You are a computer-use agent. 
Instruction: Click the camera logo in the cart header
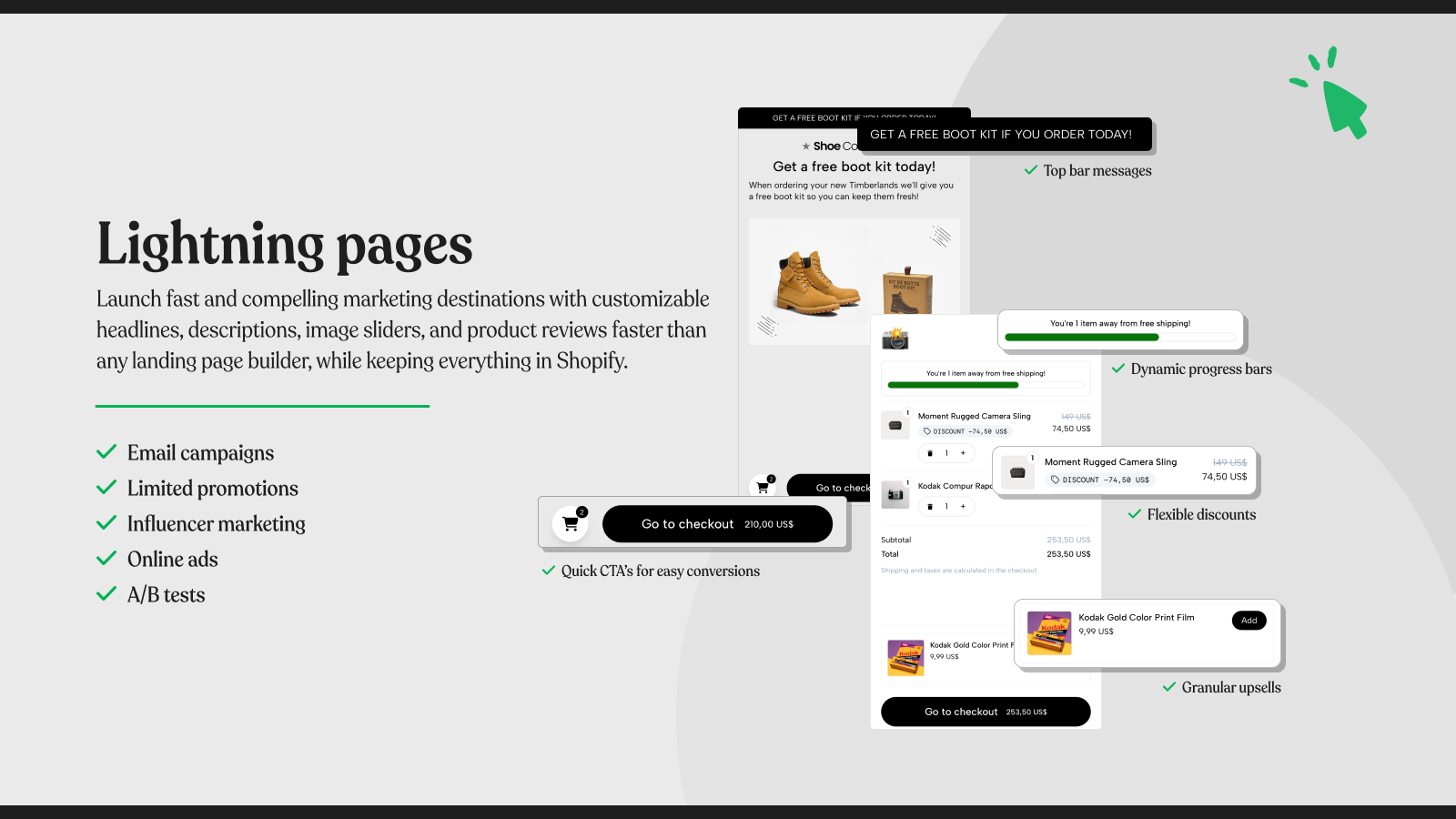coord(895,339)
